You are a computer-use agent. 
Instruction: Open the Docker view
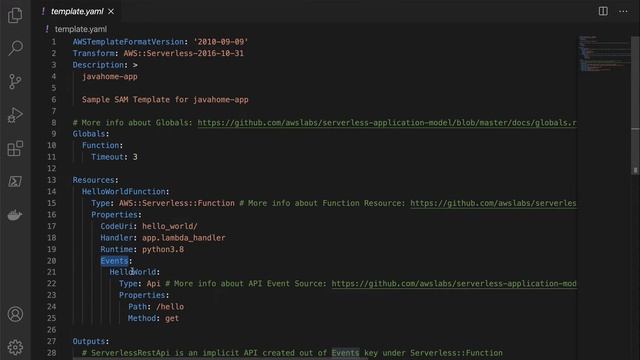[15, 215]
